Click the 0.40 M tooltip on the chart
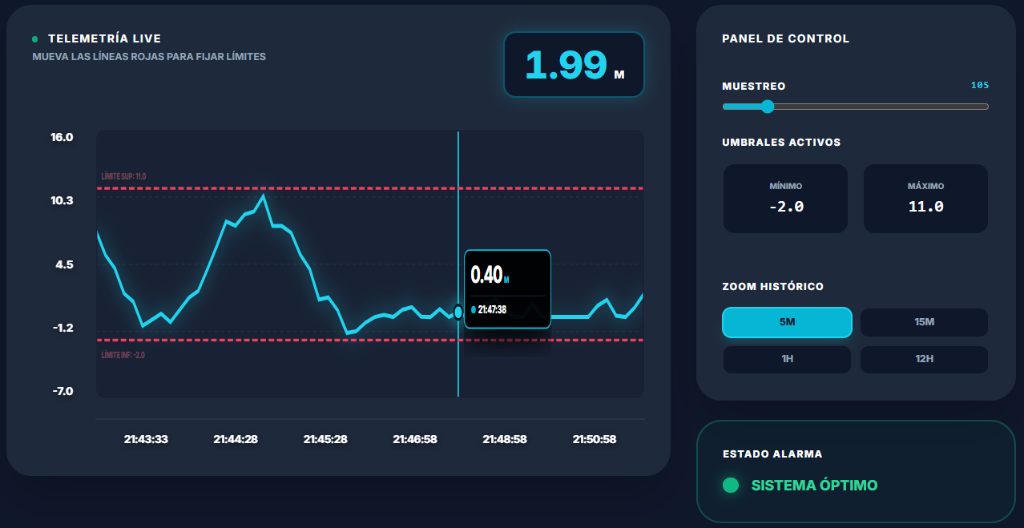Screen dimensions: 1024x528 [507, 289]
